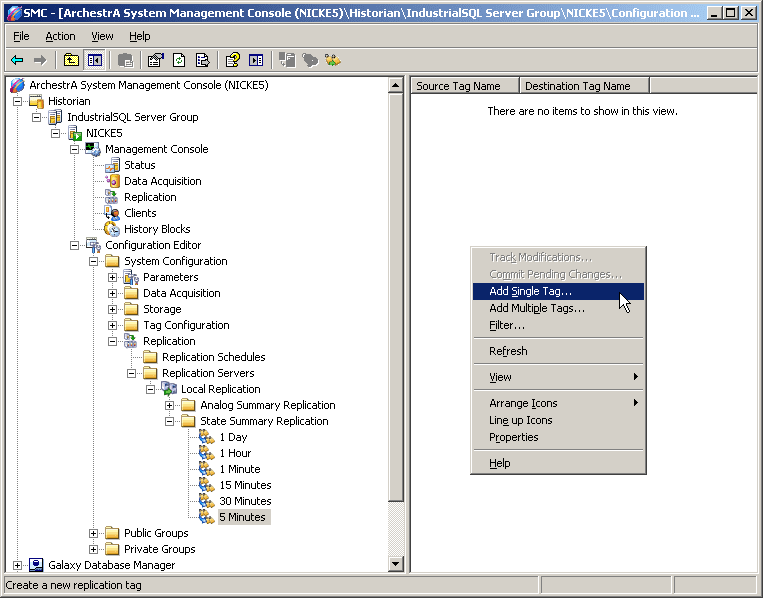Click the IndustrialSQL Server Group icon

tap(55, 117)
